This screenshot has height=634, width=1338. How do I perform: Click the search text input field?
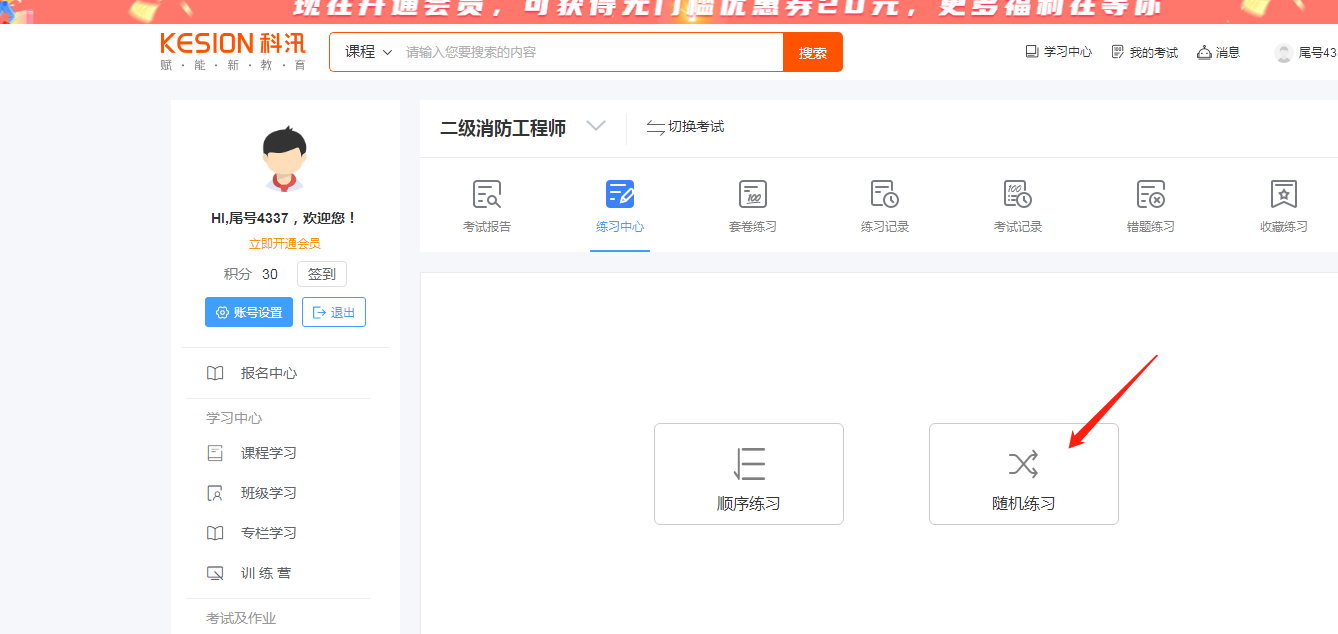[590, 52]
